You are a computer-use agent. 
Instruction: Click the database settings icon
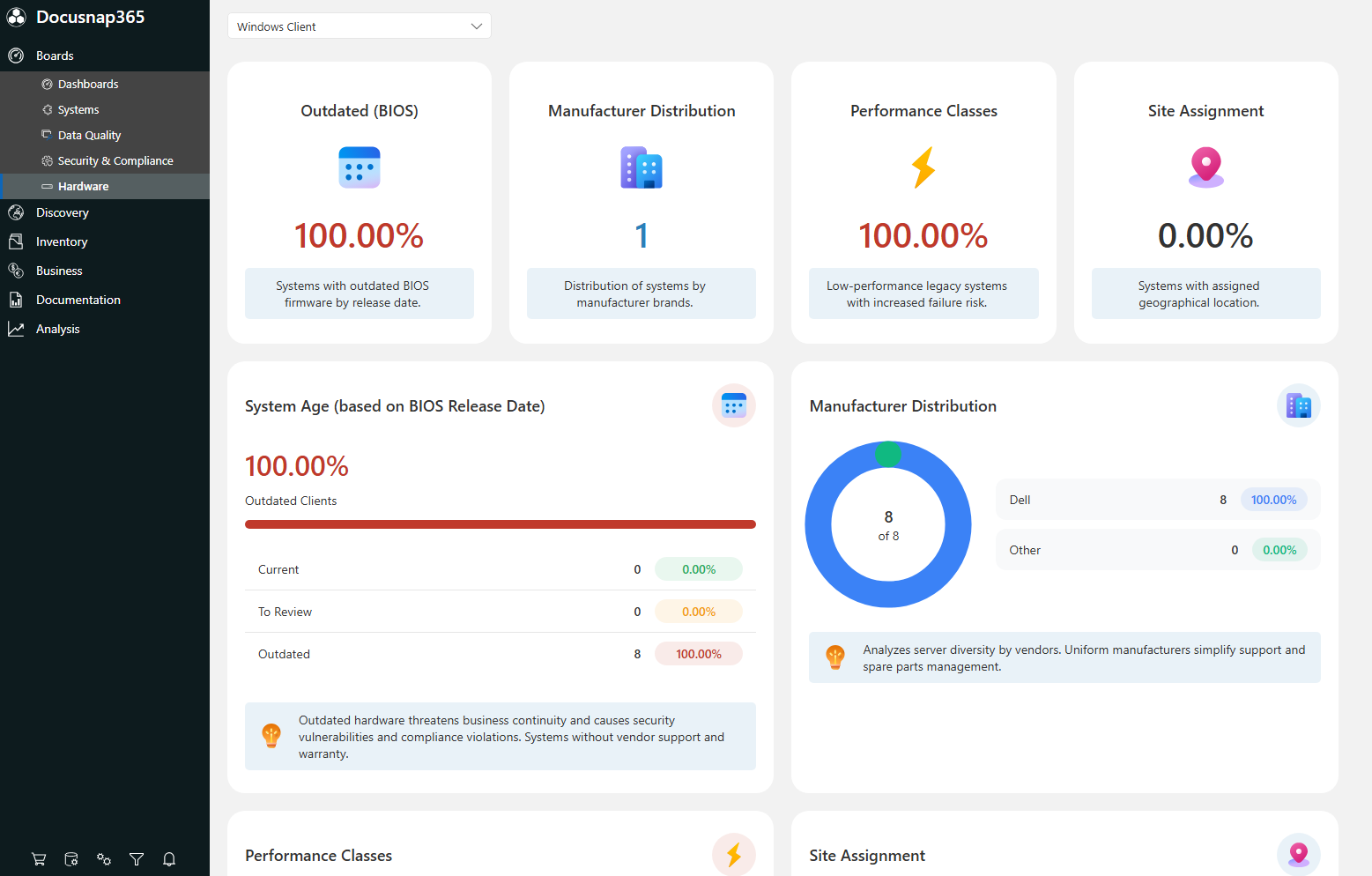point(71,859)
